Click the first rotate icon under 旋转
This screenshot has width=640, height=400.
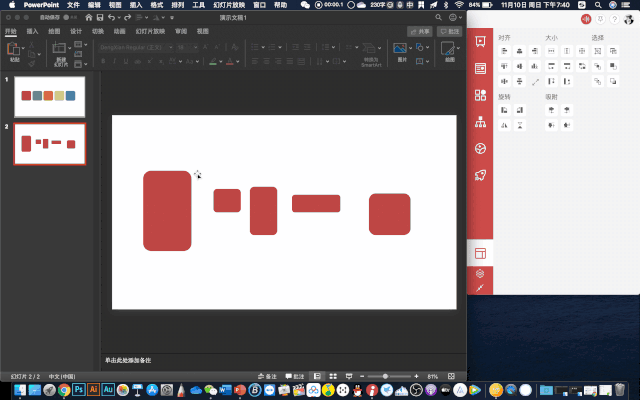(504, 110)
